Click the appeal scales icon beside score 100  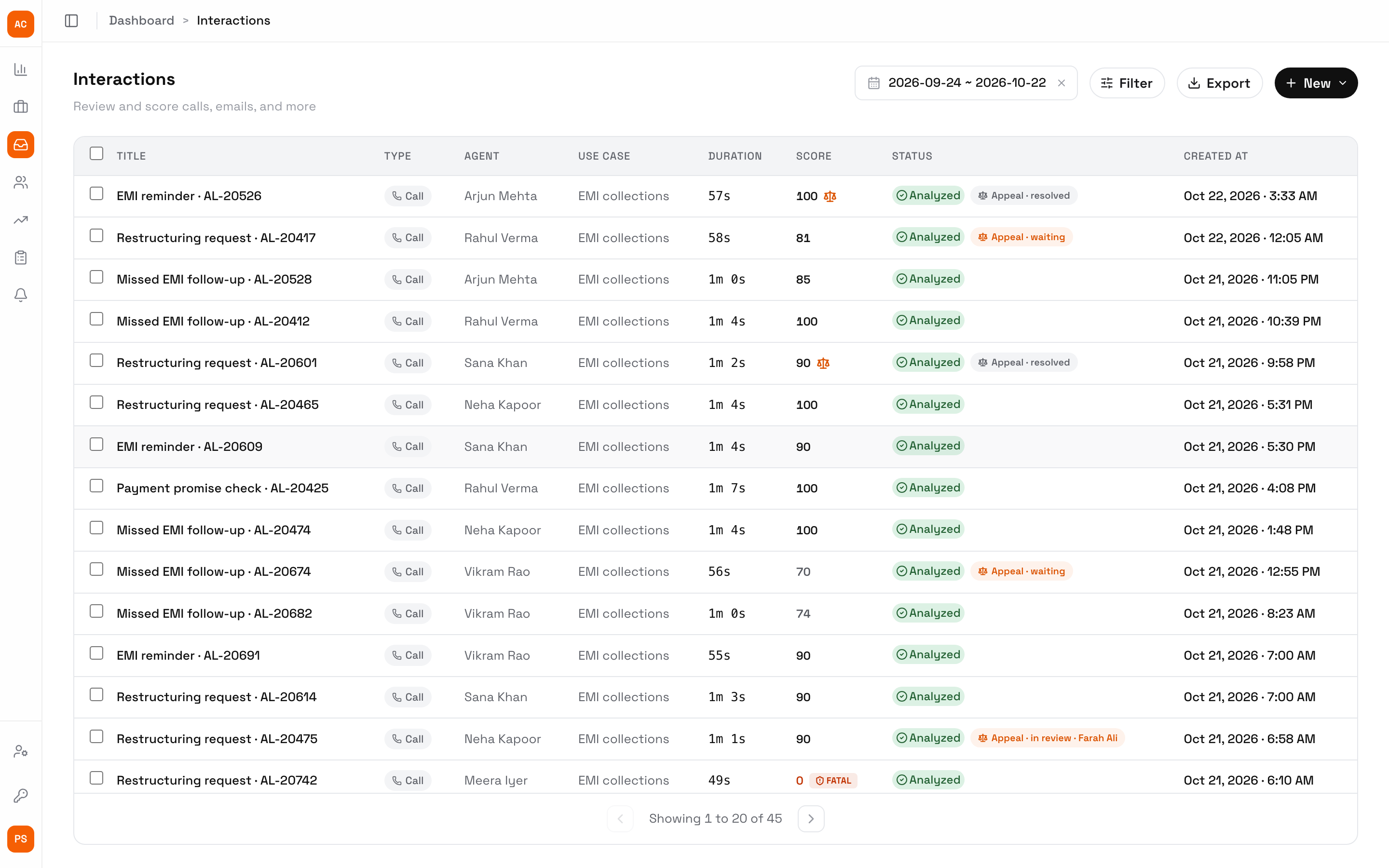[x=830, y=196]
